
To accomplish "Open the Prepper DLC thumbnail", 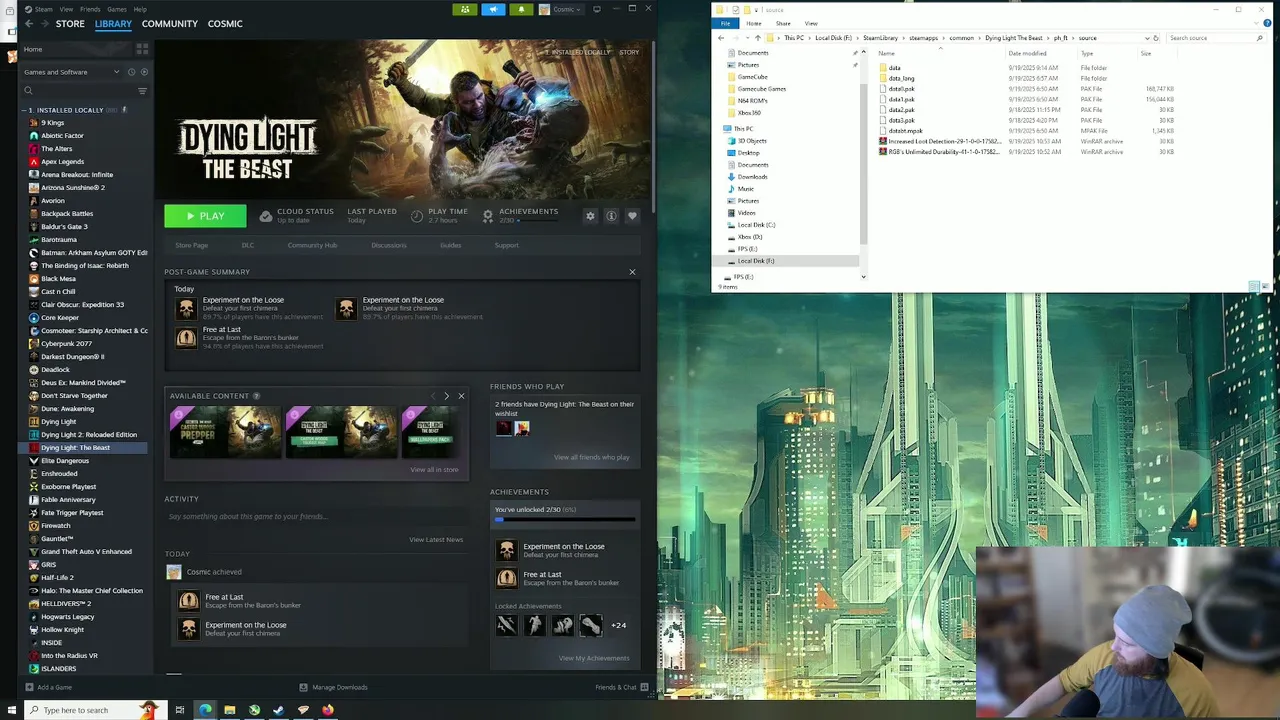I will [x=226, y=431].
